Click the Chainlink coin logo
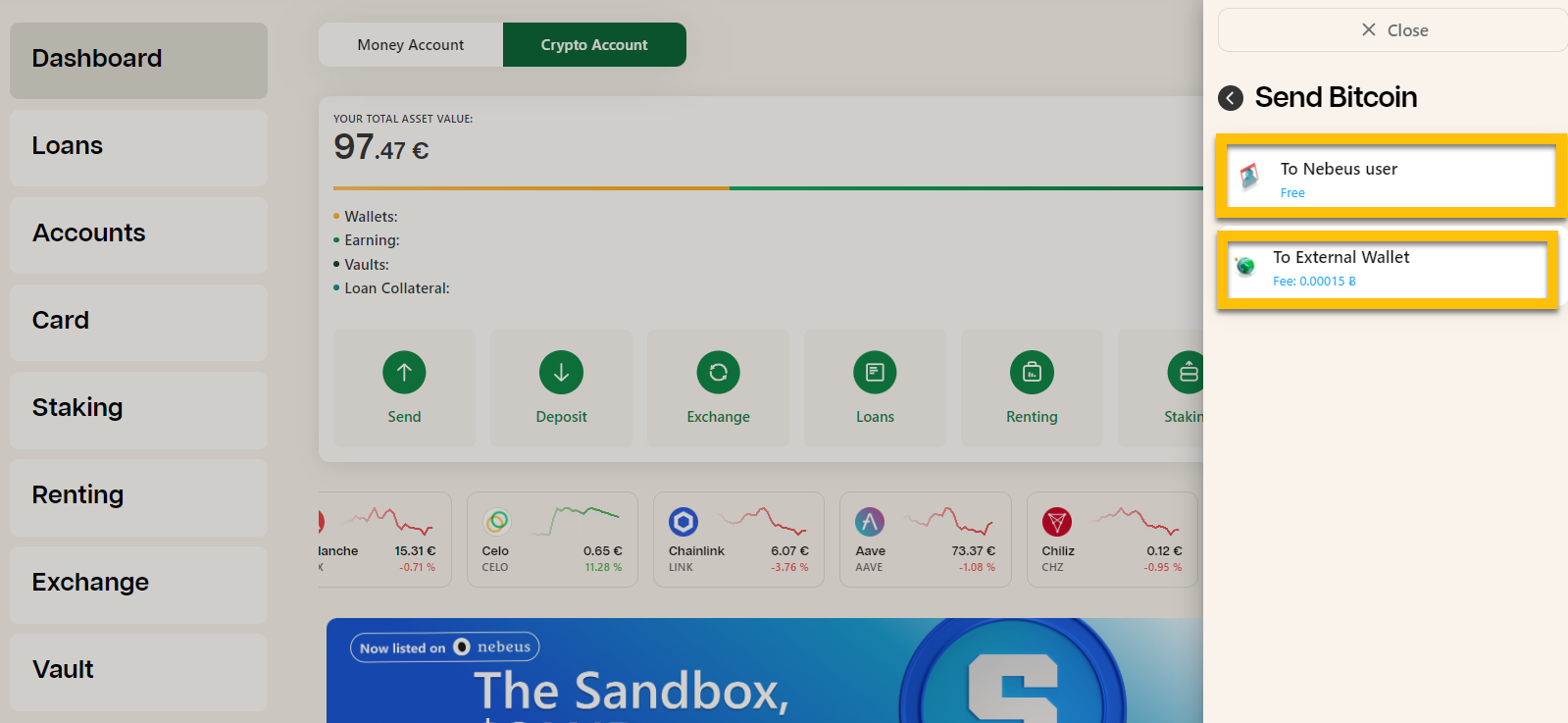This screenshot has height=723, width=1568. 683,522
